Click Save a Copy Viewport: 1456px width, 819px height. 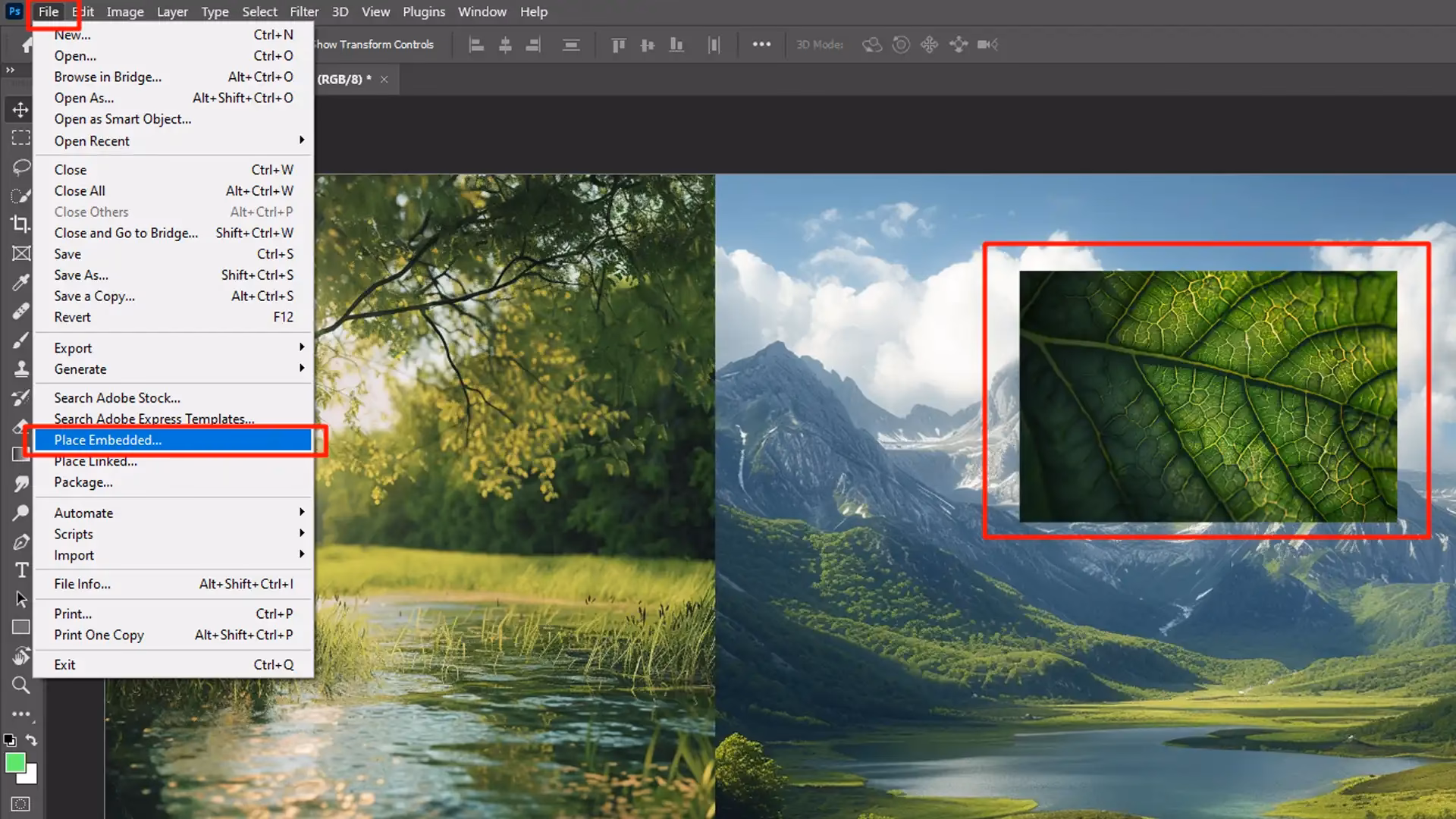click(93, 296)
